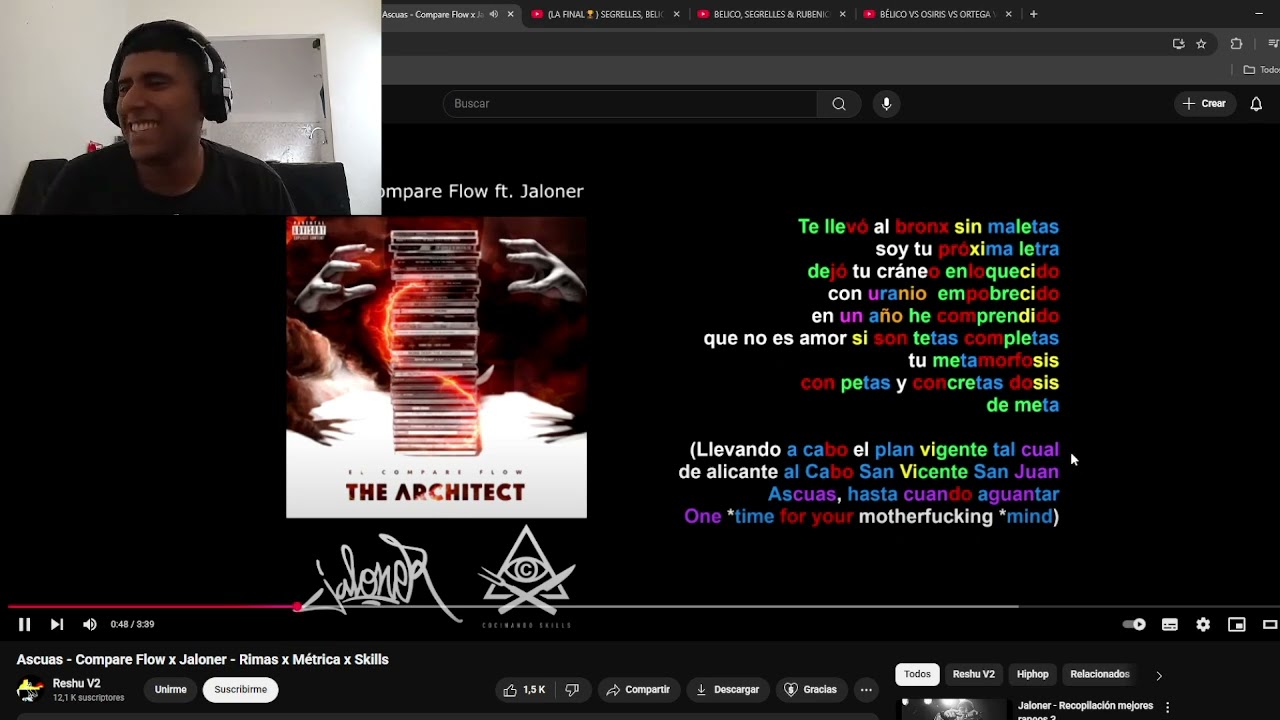Screen dimensions: 1280x720
Task: Close the Ascuas Compare Flow tab
Action: click(x=511, y=14)
